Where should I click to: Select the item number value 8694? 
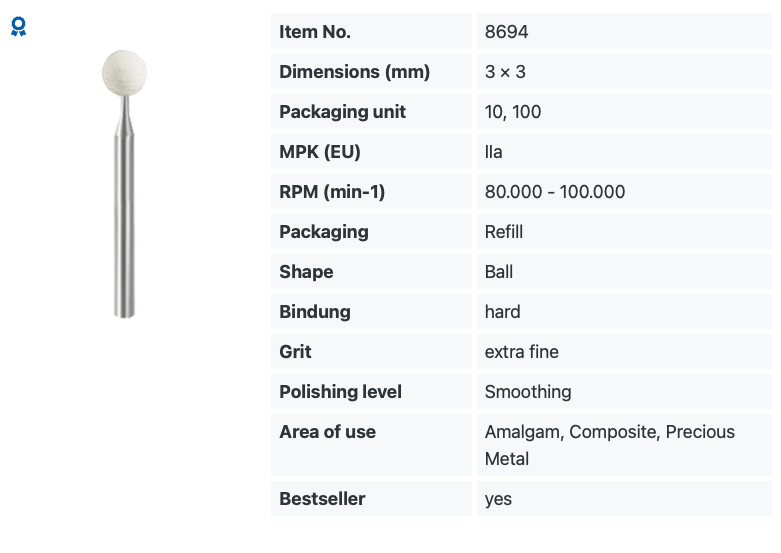coord(506,32)
